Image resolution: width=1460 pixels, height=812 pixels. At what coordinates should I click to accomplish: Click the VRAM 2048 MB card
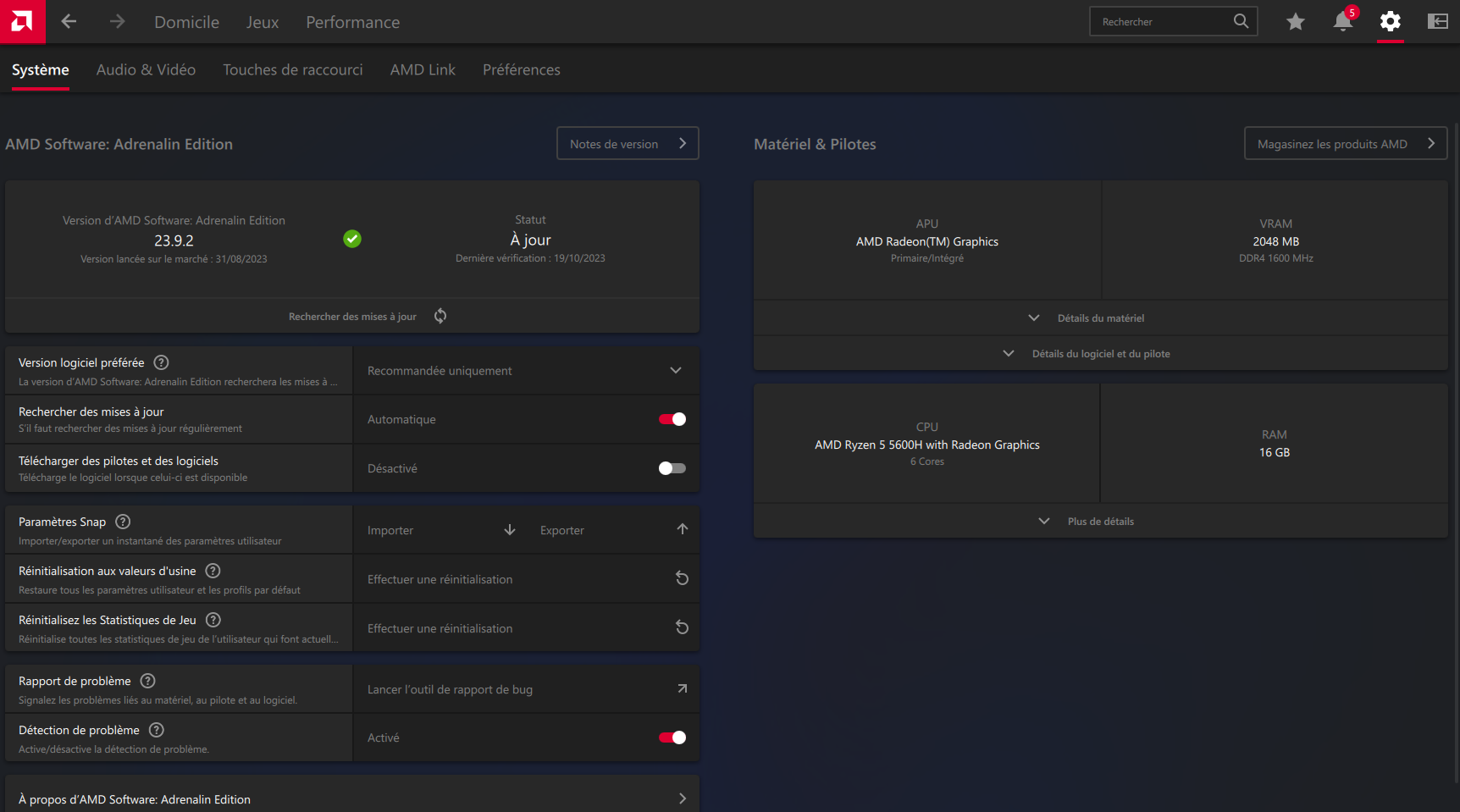[x=1275, y=240]
